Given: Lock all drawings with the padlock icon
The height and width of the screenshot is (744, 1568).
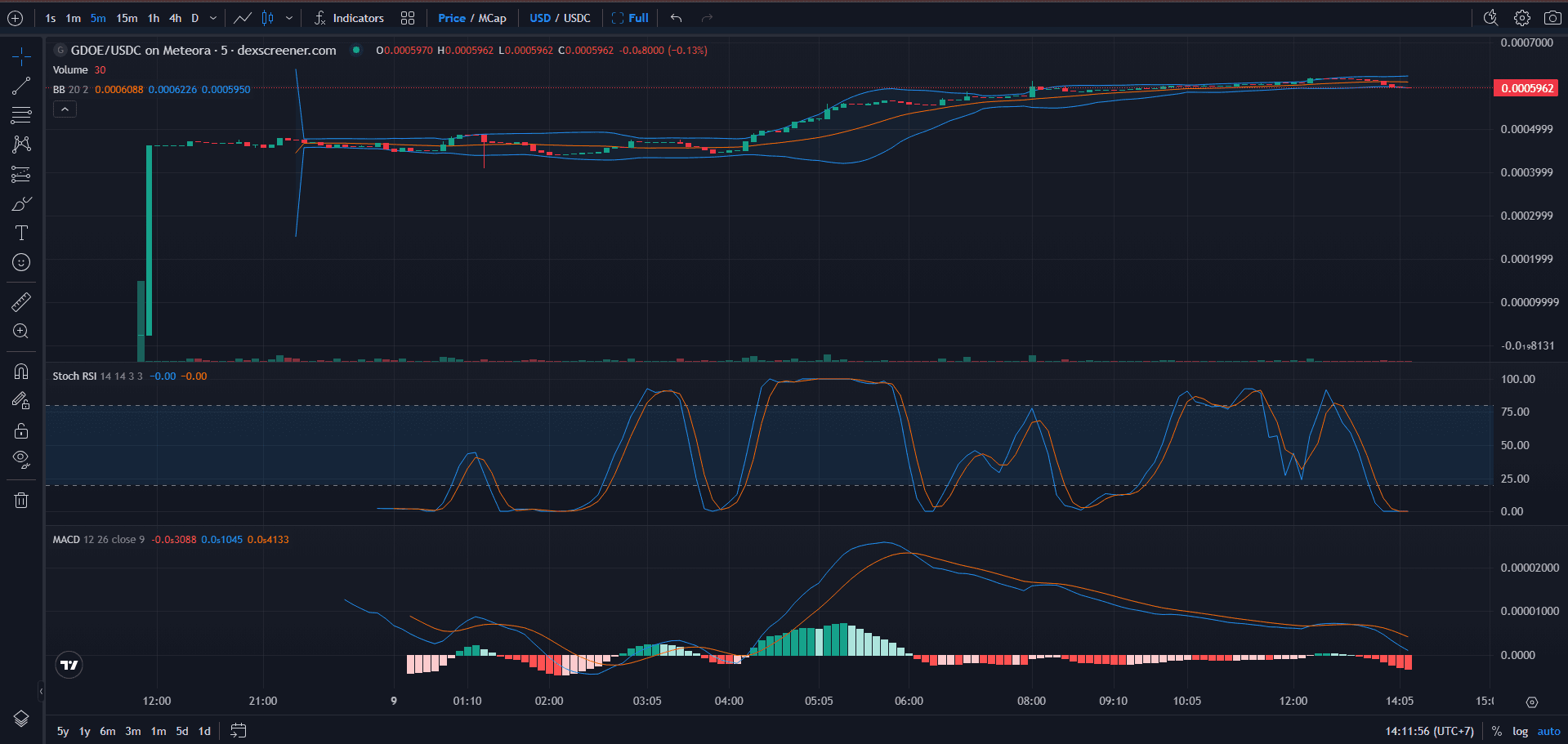Looking at the screenshot, I should coord(20,430).
